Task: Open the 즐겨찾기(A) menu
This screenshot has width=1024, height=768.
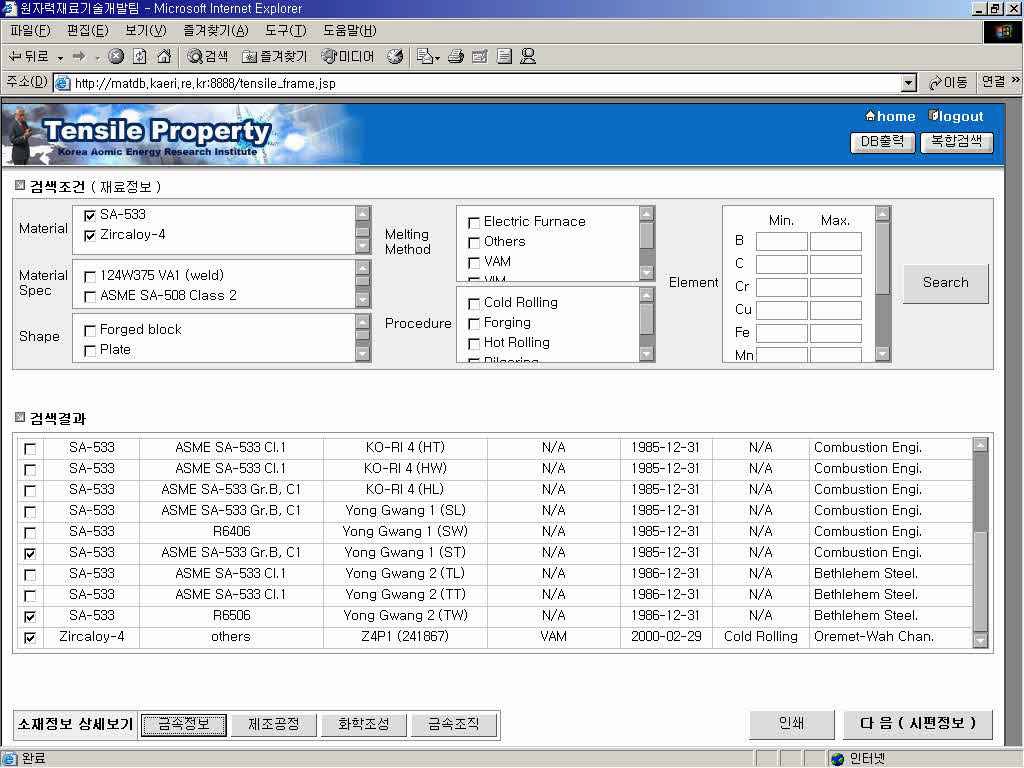Action: pos(215,31)
